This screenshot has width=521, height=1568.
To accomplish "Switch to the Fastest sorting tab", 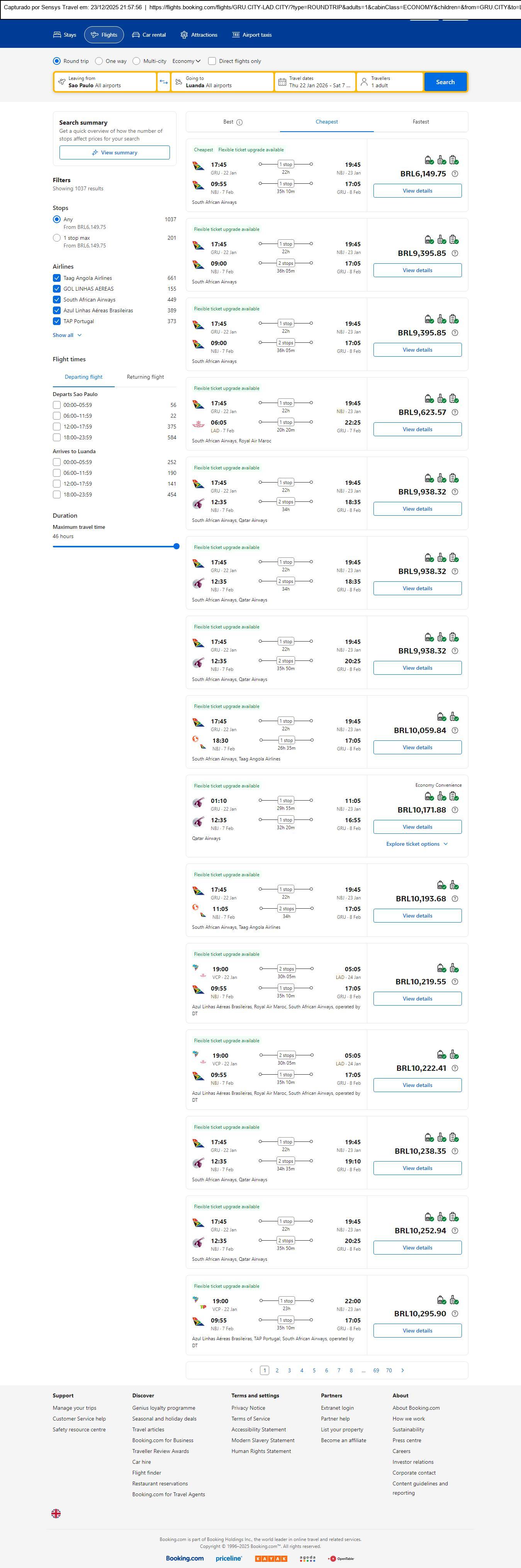I will 421,122.
